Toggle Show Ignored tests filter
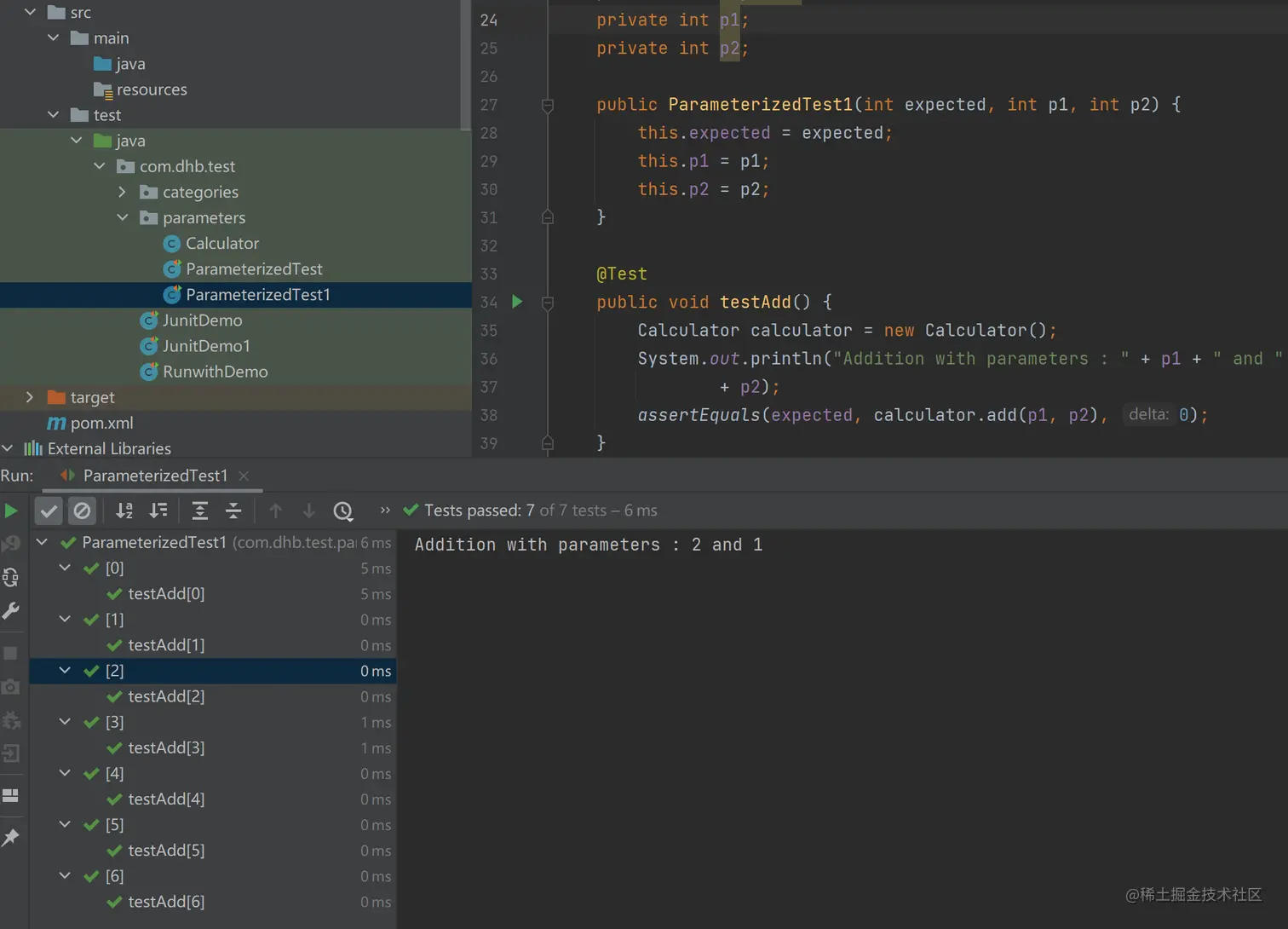Image resolution: width=1288 pixels, height=929 pixels. coord(82,511)
